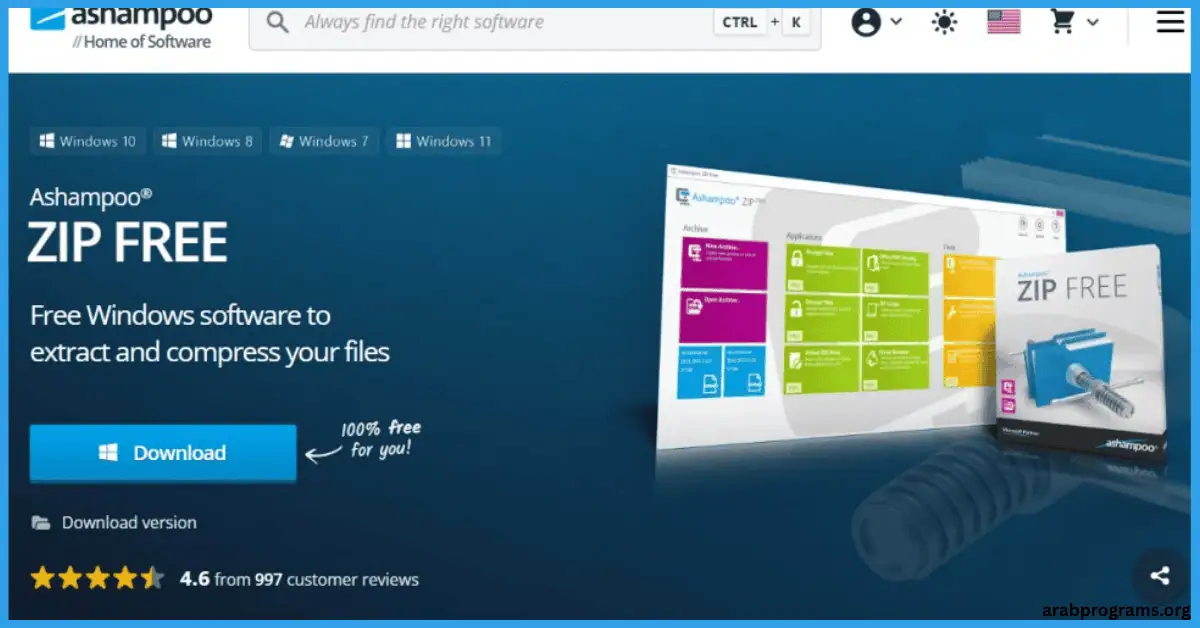Click the Windows 11 compatibility badge
Screen dimensions: 1200x628
point(444,141)
